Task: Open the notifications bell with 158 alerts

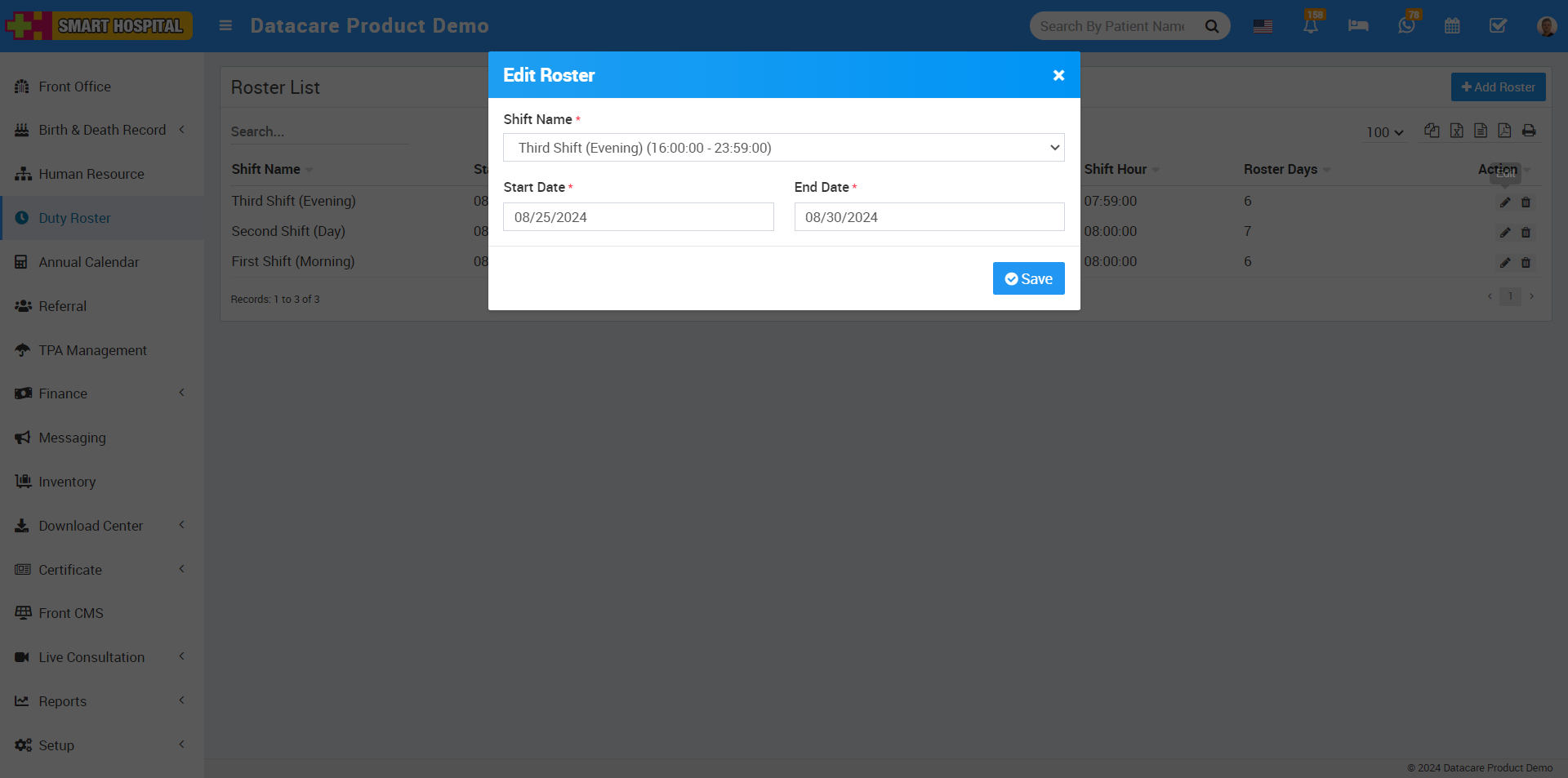Action: coord(1311,25)
